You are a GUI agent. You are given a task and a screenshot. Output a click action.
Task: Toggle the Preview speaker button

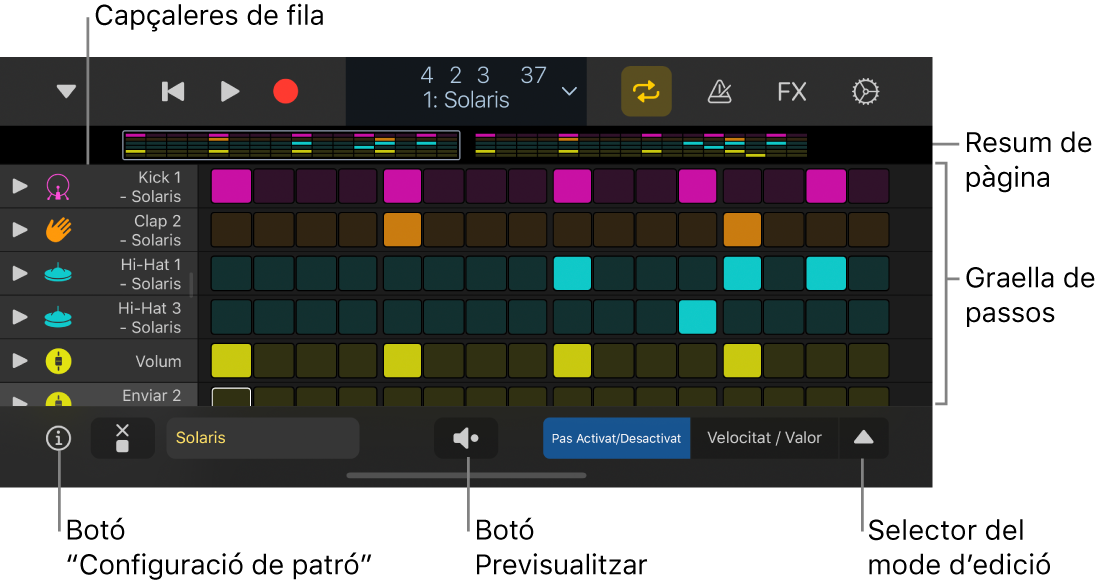(x=466, y=438)
